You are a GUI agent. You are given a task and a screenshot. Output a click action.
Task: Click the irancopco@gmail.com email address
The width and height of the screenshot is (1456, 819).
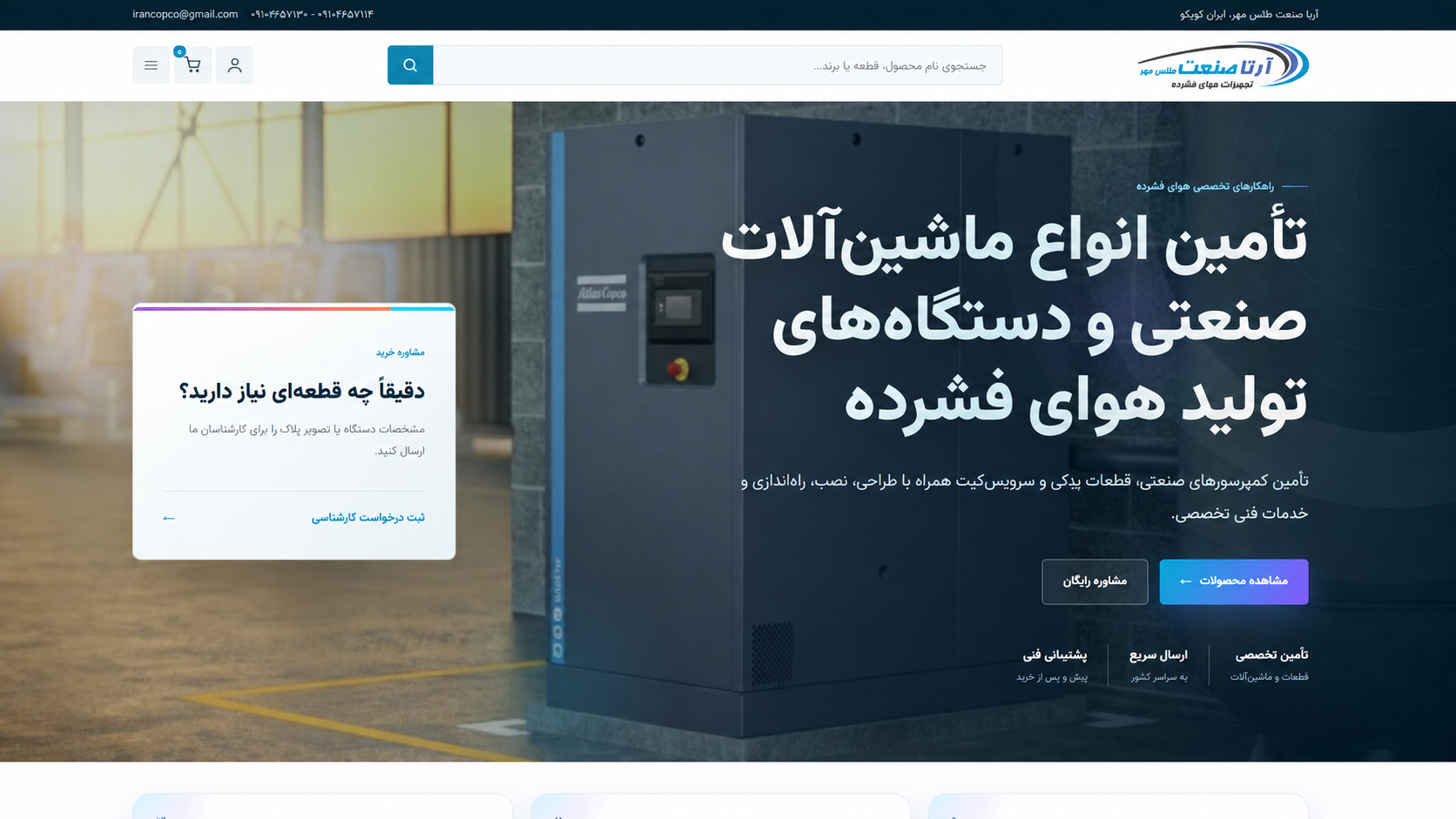tap(185, 15)
